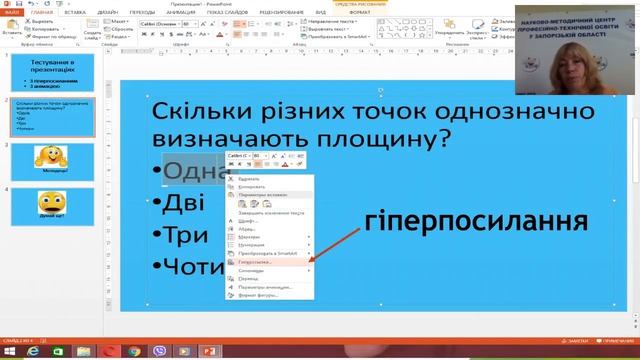Click the New Slide (Создать слайд) icon
Screen dimensions: 640x360
coord(92,24)
